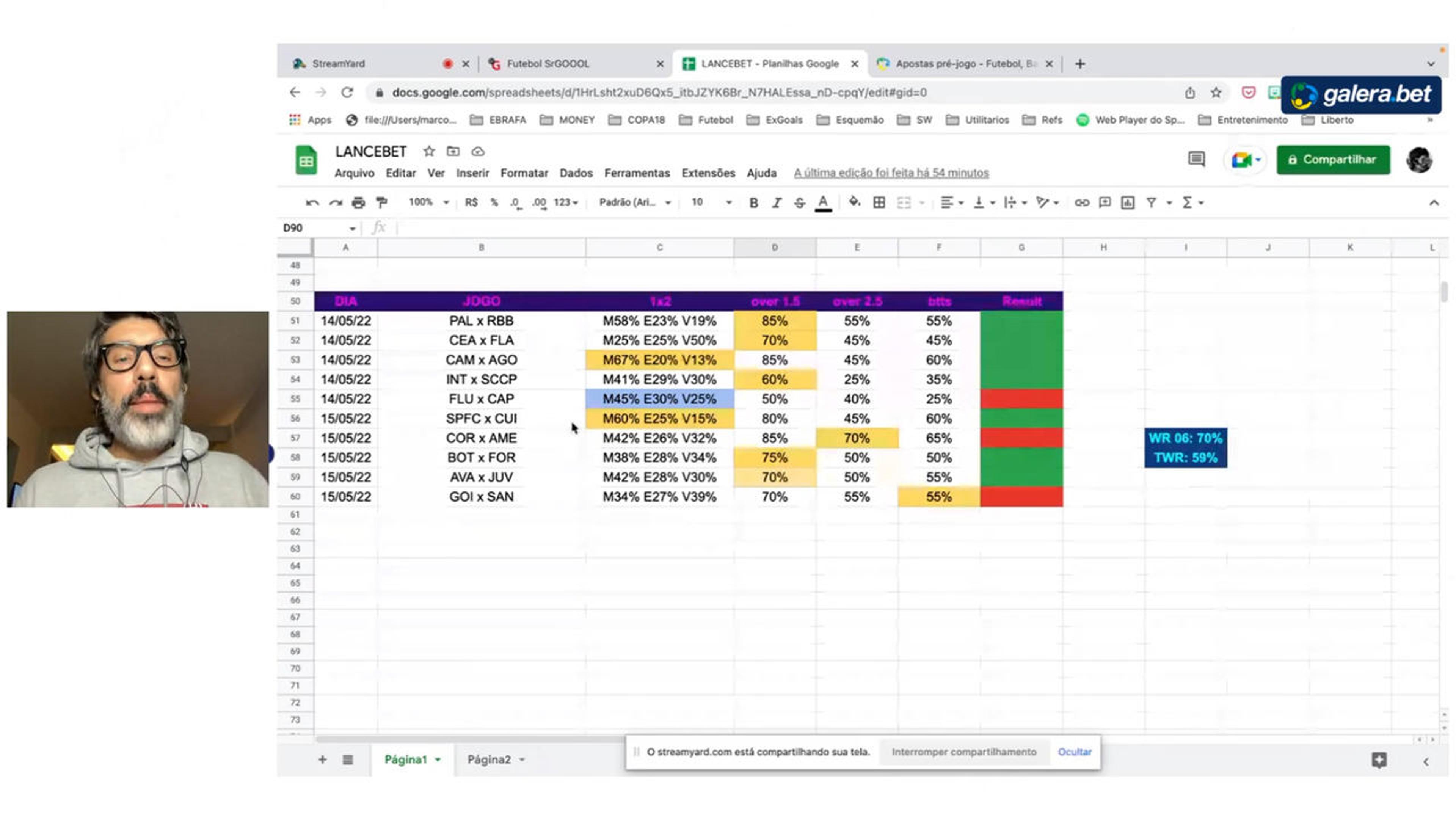Format as currency R$

471,202
